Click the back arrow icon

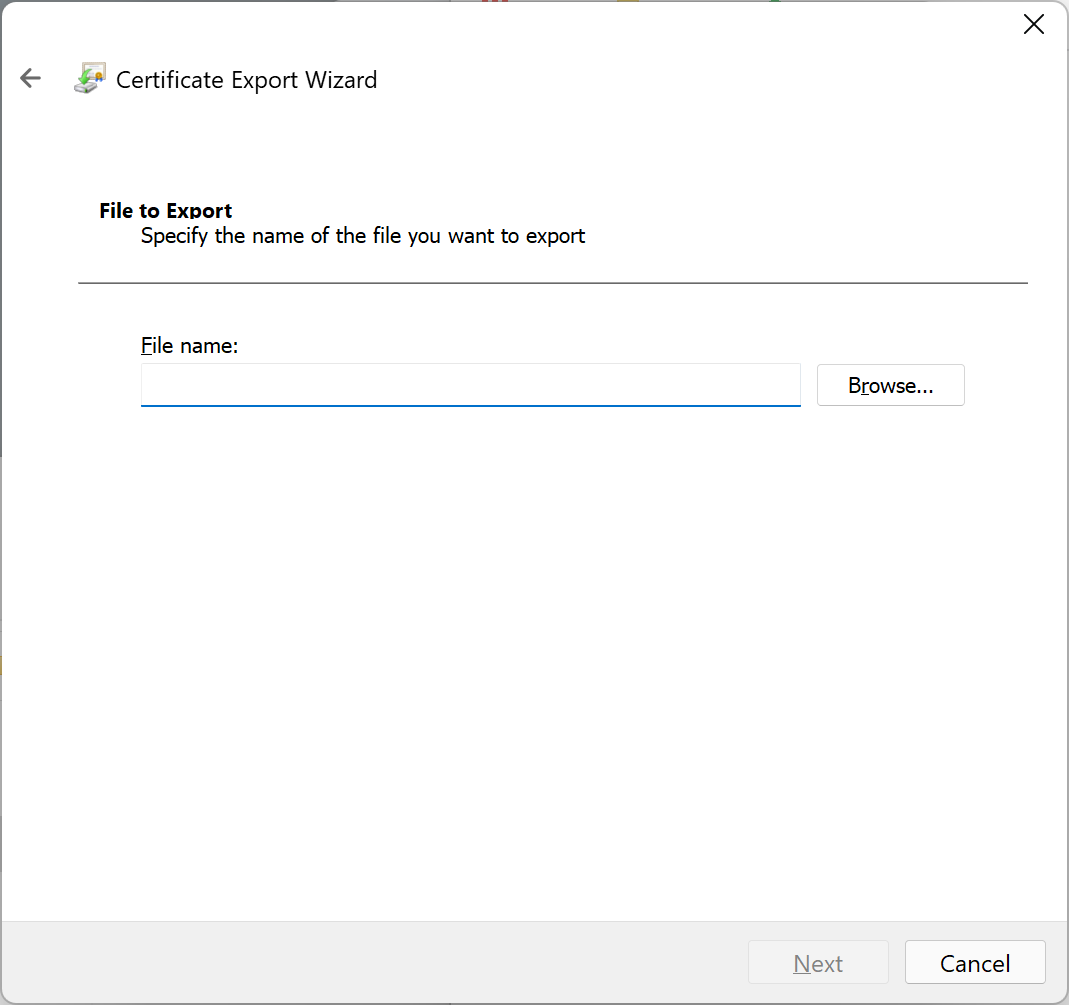pyautogui.click(x=31, y=78)
